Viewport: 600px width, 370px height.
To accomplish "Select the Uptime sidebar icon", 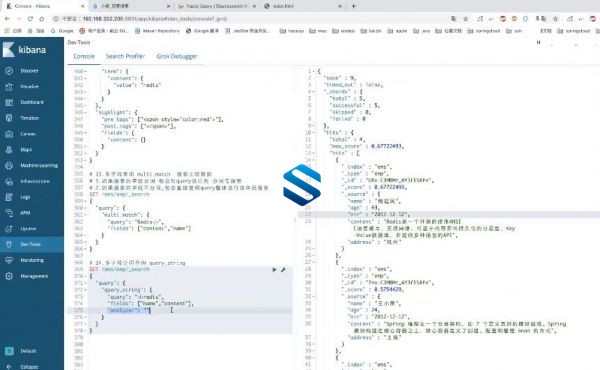I will (x=9, y=229).
